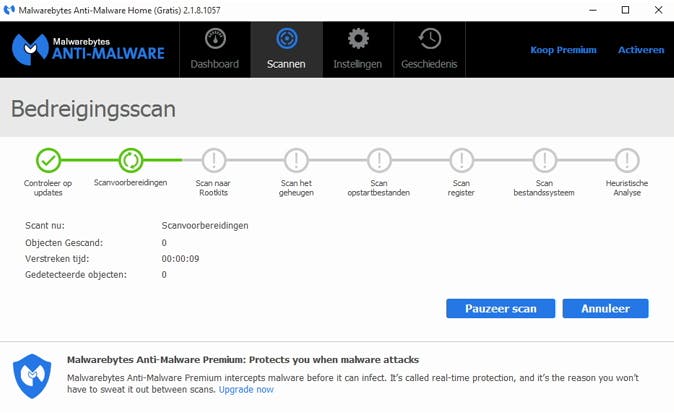The image size is (674, 414).
Task: Maximize the Malwarebytes window
Action: click(625, 10)
